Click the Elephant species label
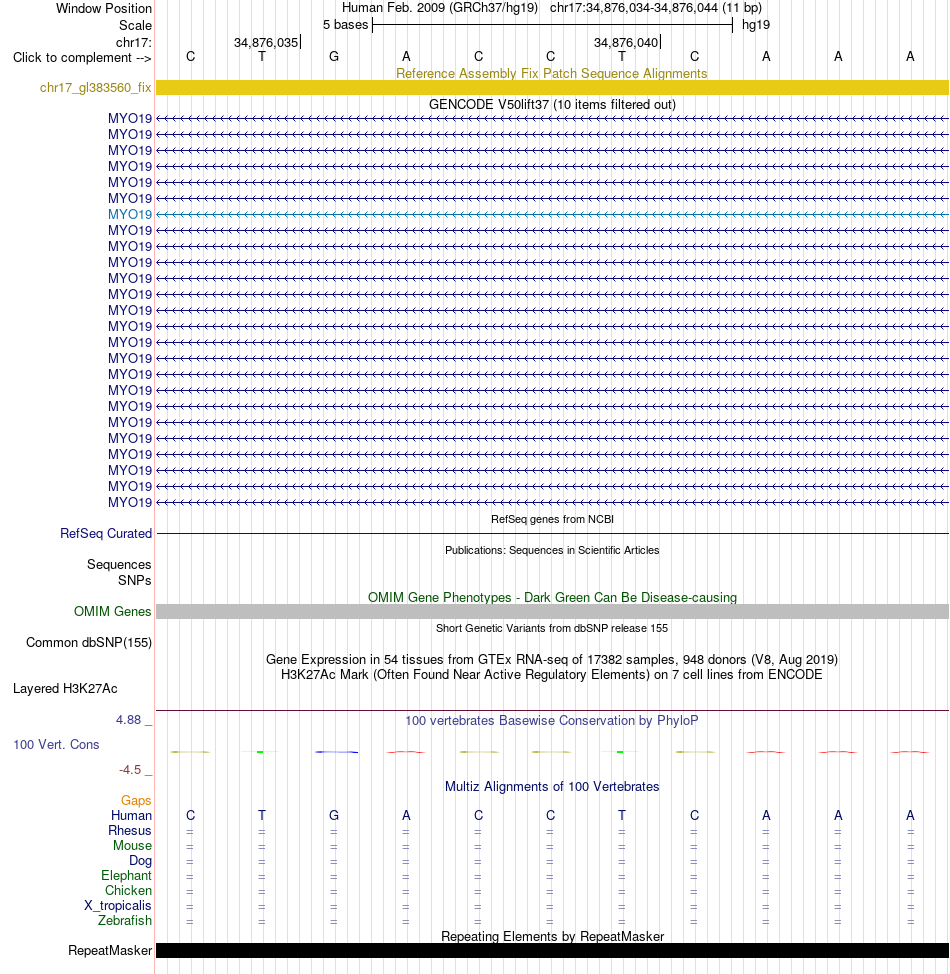Viewport: 950px width, 974px height. (x=126, y=875)
